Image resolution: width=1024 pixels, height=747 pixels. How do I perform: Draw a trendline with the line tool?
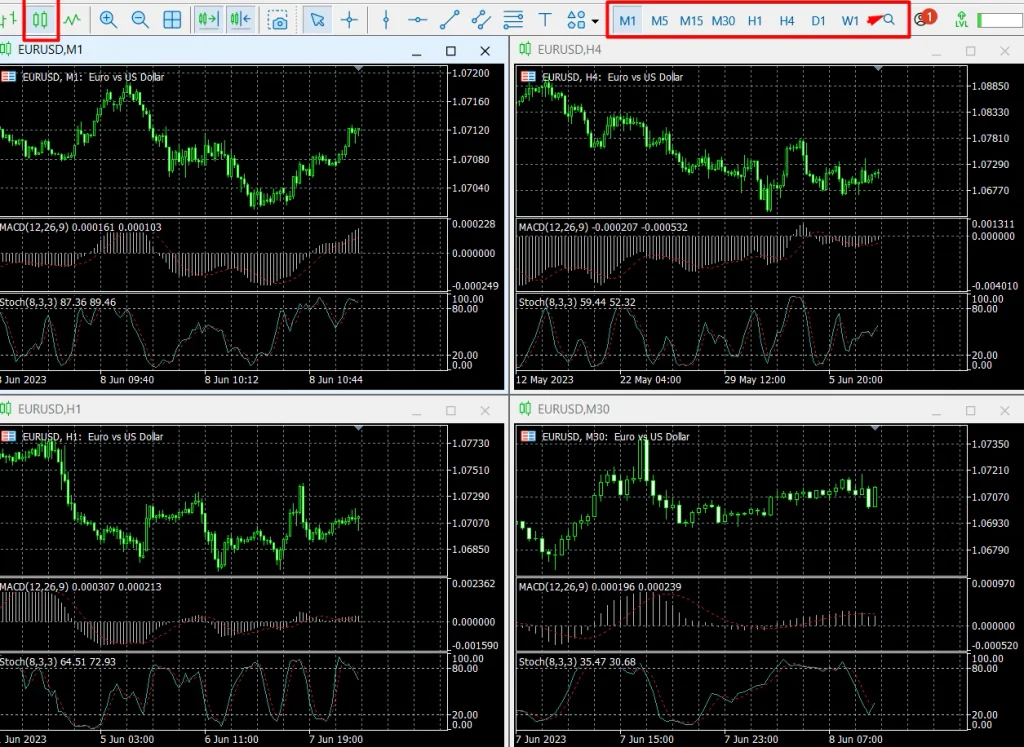pyautogui.click(x=449, y=20)
